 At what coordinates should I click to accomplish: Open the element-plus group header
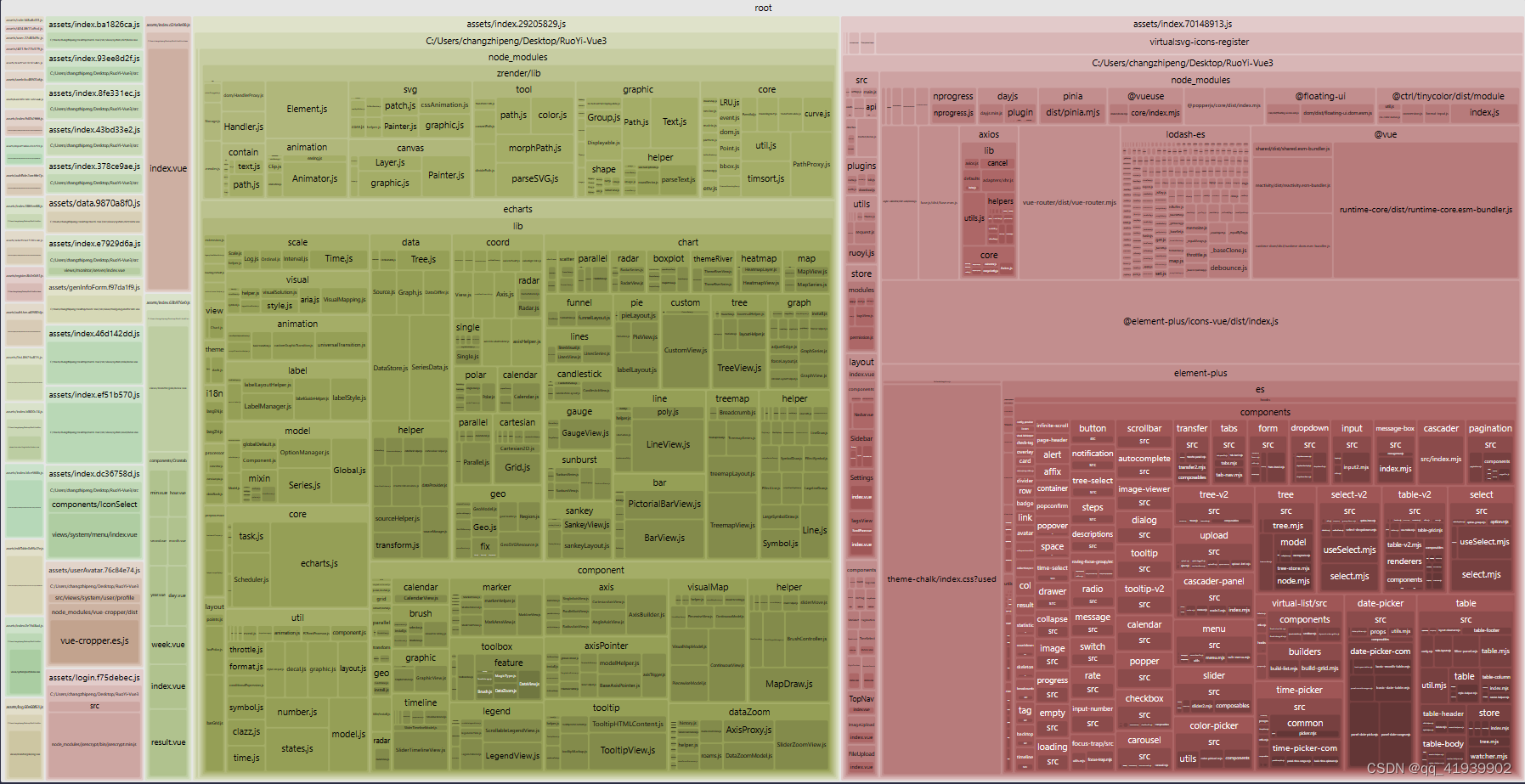click(1200, 373)
